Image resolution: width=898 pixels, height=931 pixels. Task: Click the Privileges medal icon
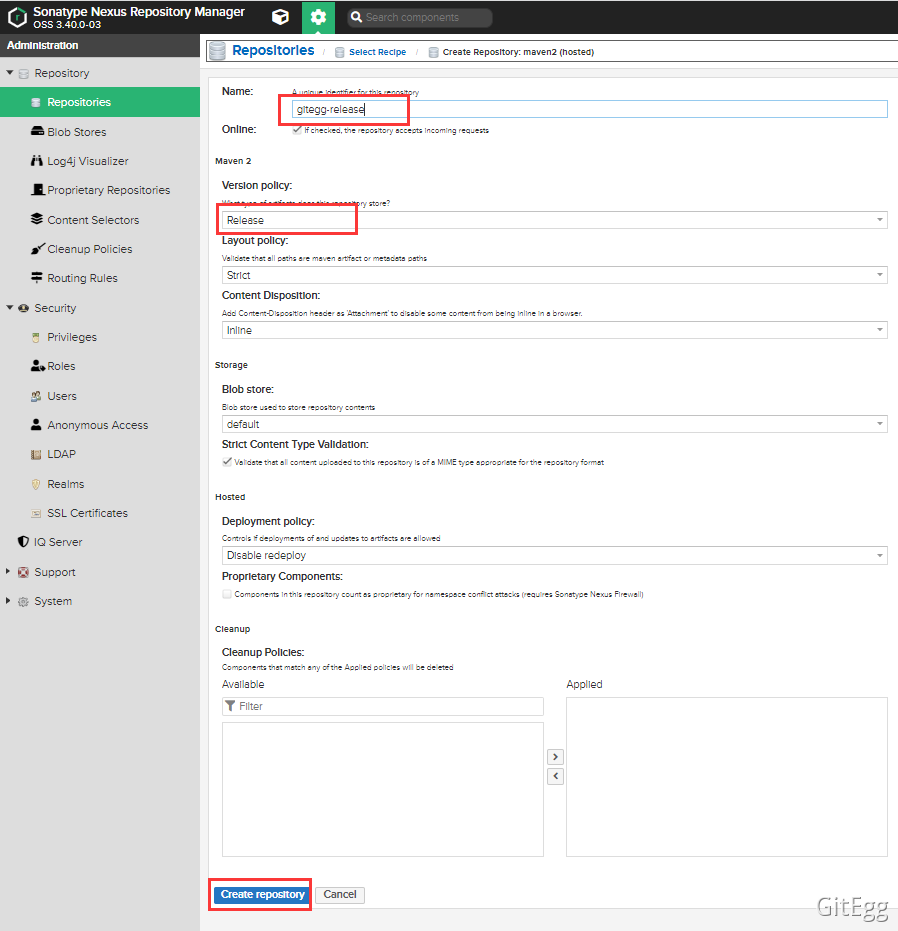pyautogui.click(x=36, y=337)
